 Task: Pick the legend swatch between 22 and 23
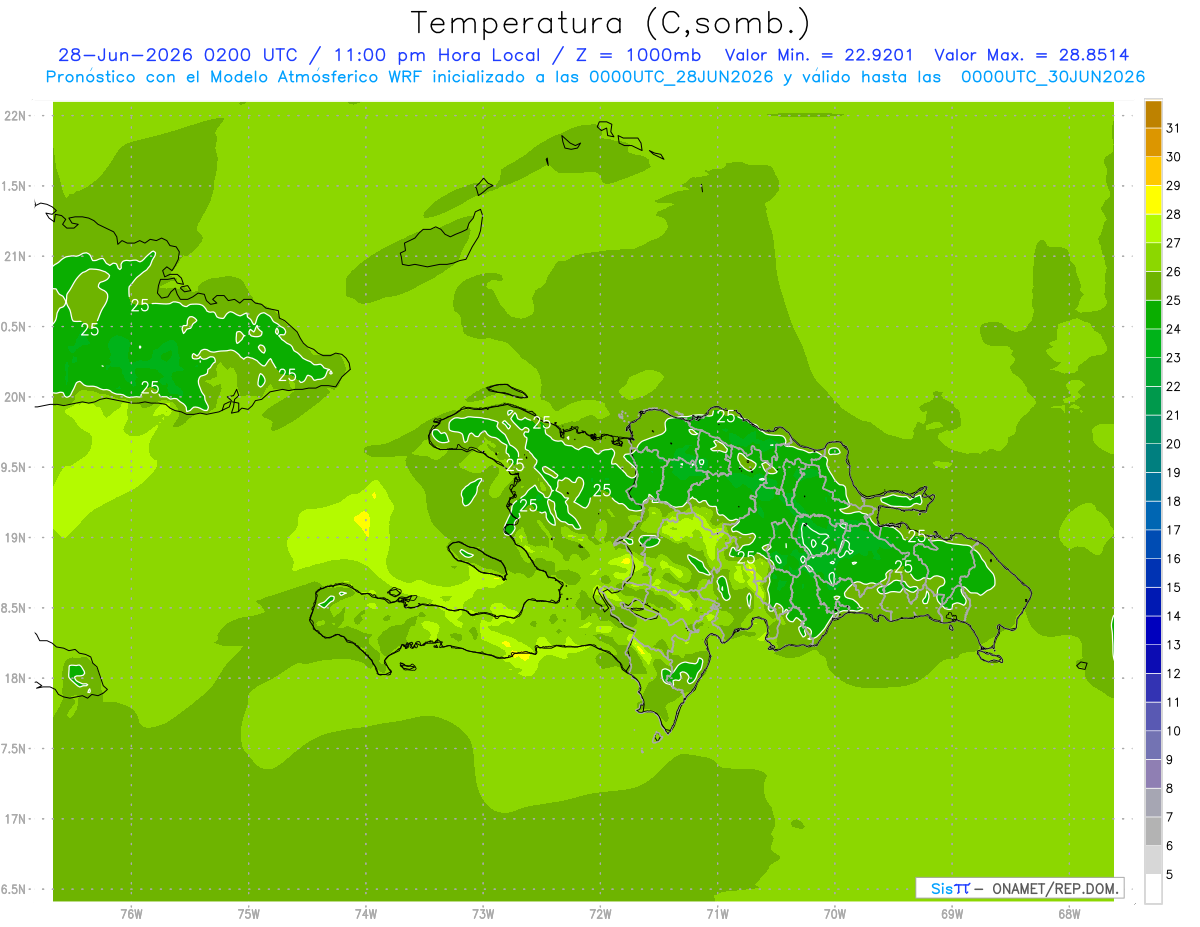pos(1153,372)
